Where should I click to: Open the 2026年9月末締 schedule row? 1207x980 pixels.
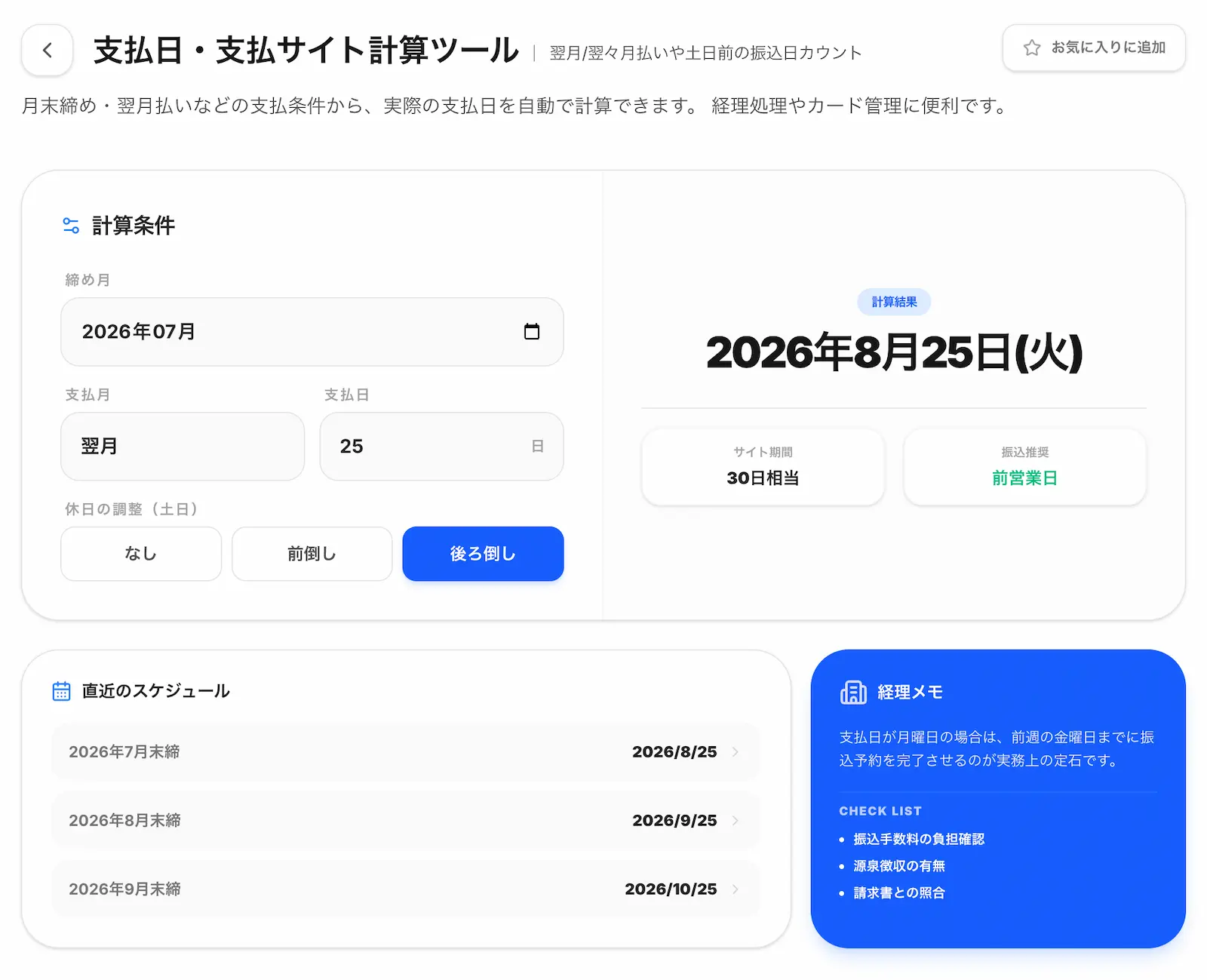pos(406,889)
